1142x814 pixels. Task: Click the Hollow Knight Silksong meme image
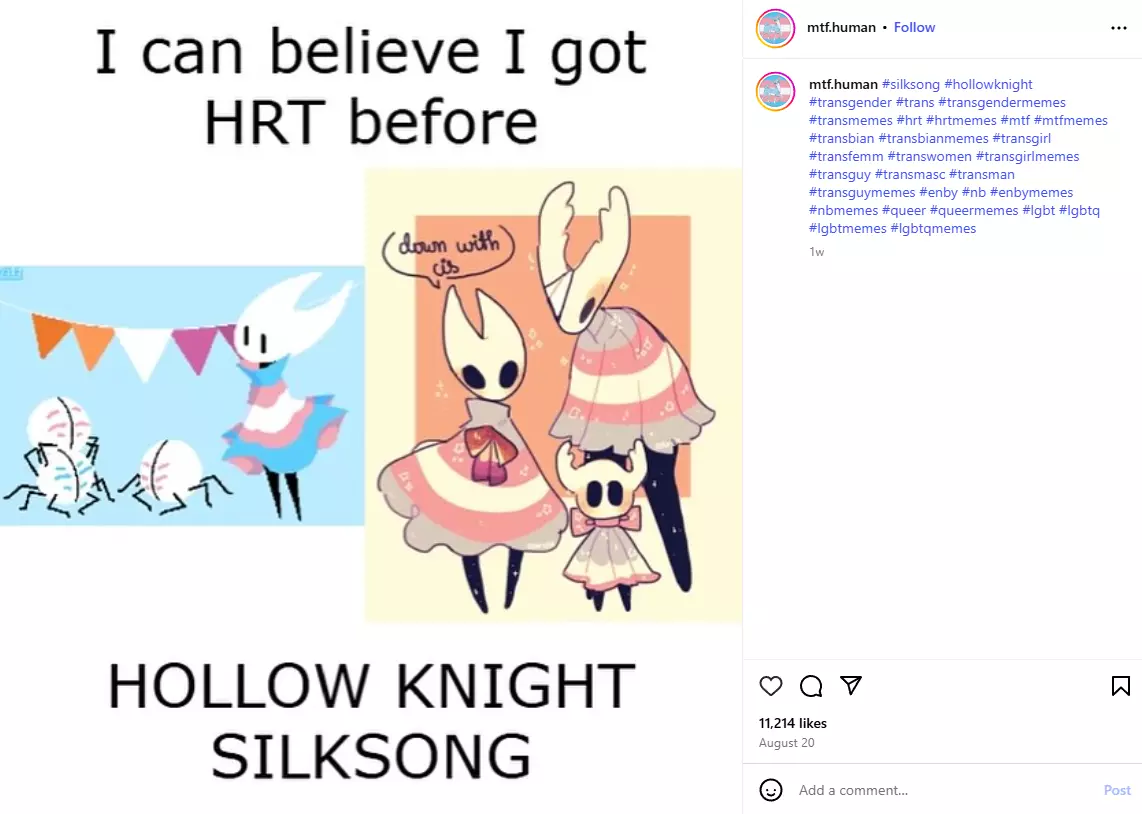[371, 407]
